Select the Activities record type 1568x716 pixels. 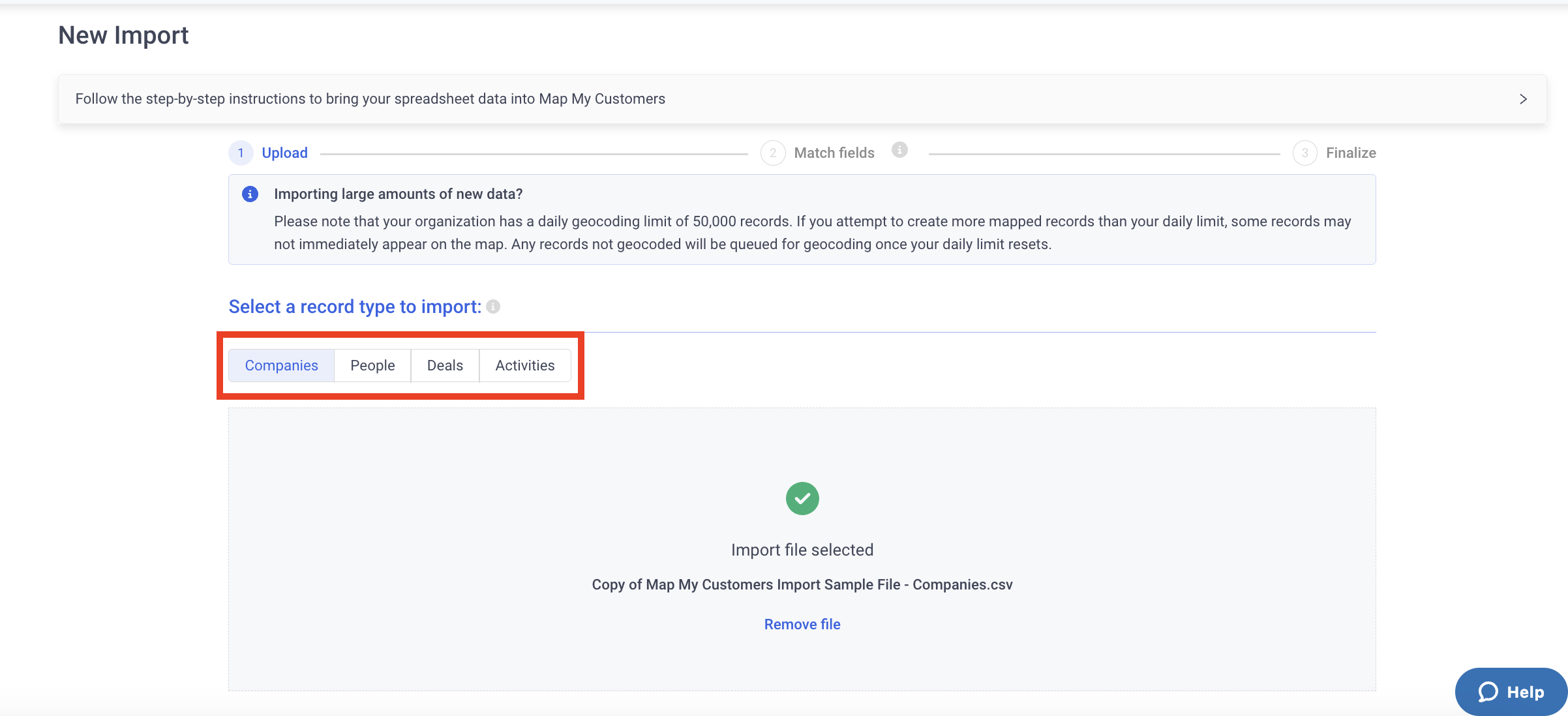tap(525, 365)
